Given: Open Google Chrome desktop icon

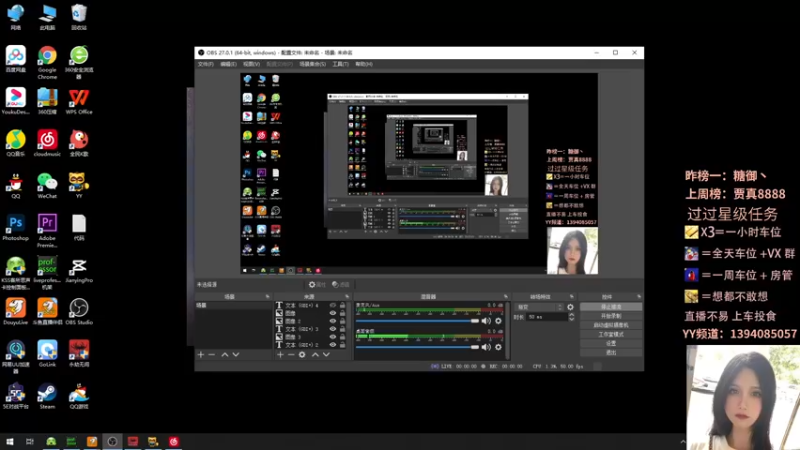Looking at the screenshot, I should 47,62.
